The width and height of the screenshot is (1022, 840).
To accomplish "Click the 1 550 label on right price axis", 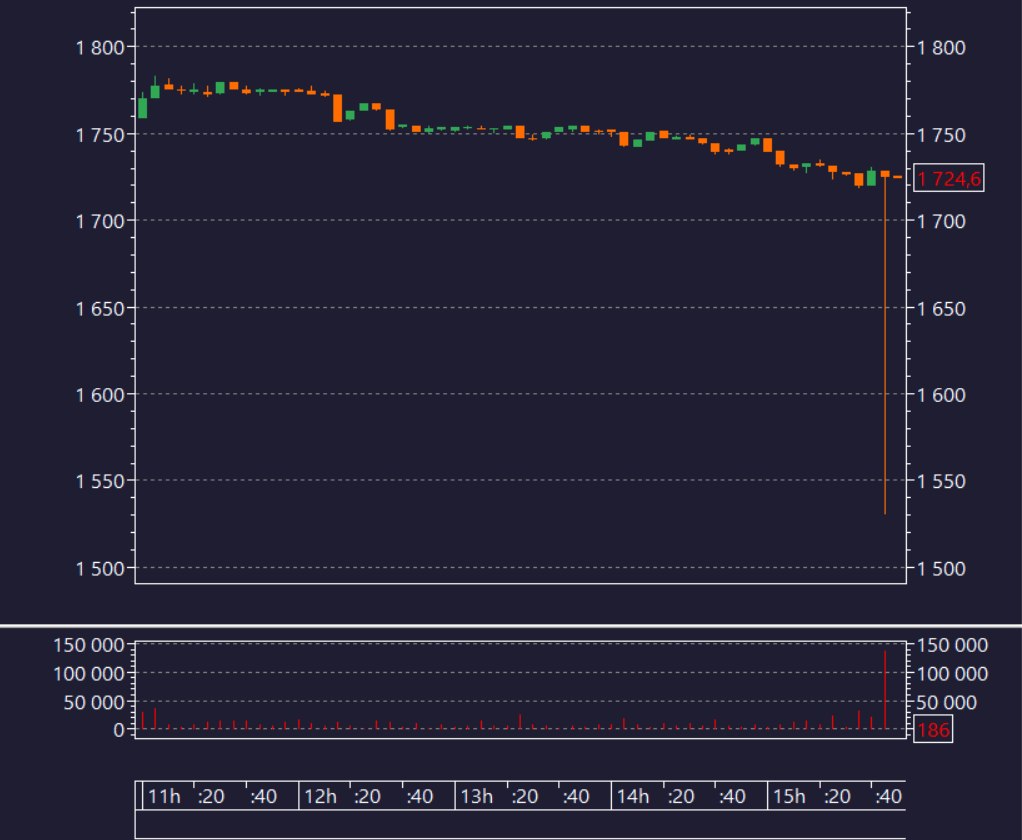I will (x=941, y=482).
